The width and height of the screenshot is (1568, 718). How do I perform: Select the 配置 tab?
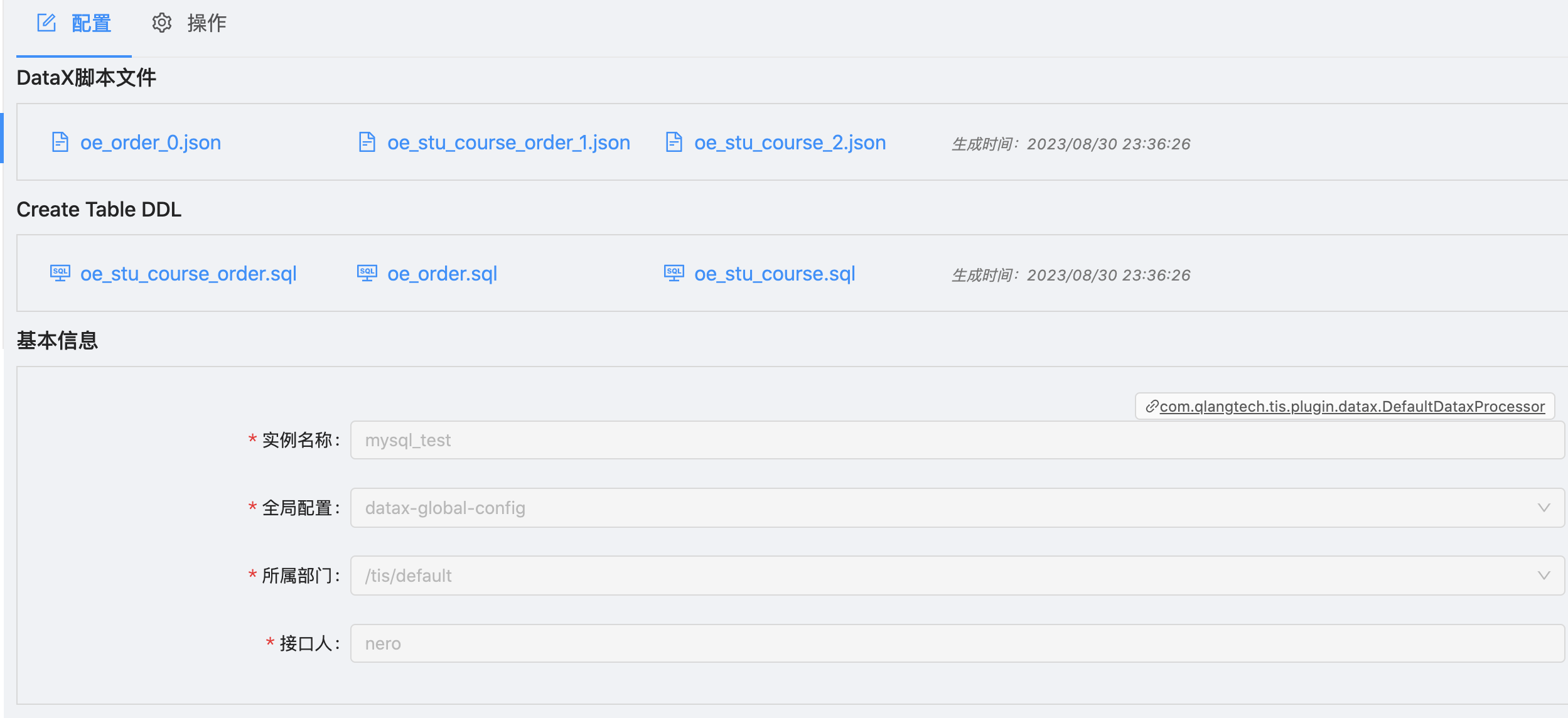90,23
